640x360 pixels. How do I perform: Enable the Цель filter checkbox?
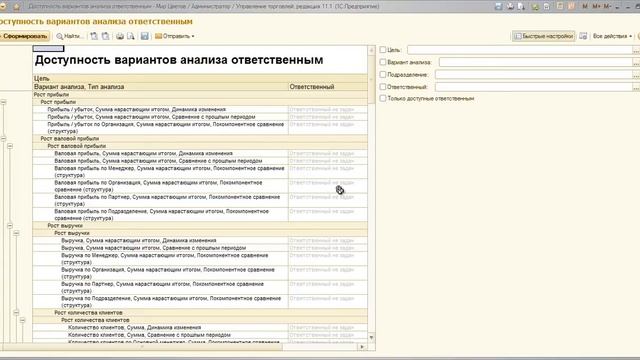382,50
